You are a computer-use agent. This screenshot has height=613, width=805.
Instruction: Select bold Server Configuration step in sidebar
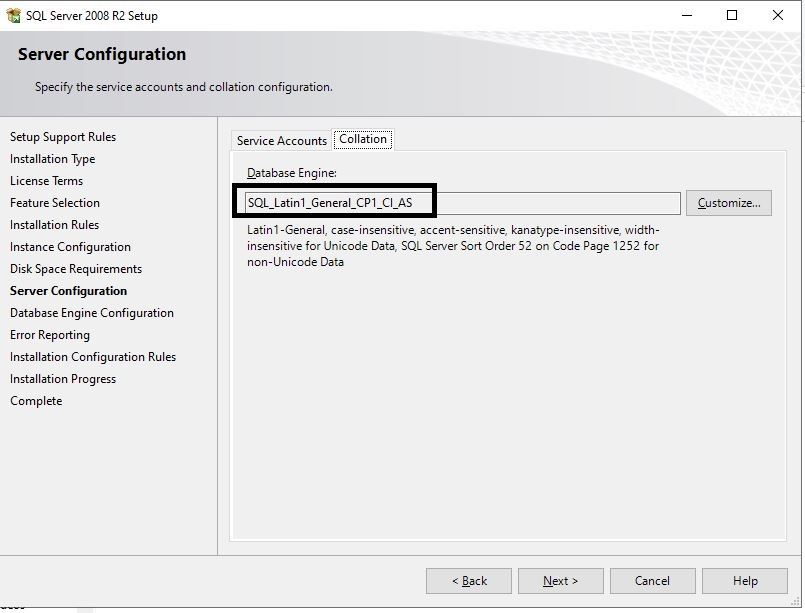68,291
